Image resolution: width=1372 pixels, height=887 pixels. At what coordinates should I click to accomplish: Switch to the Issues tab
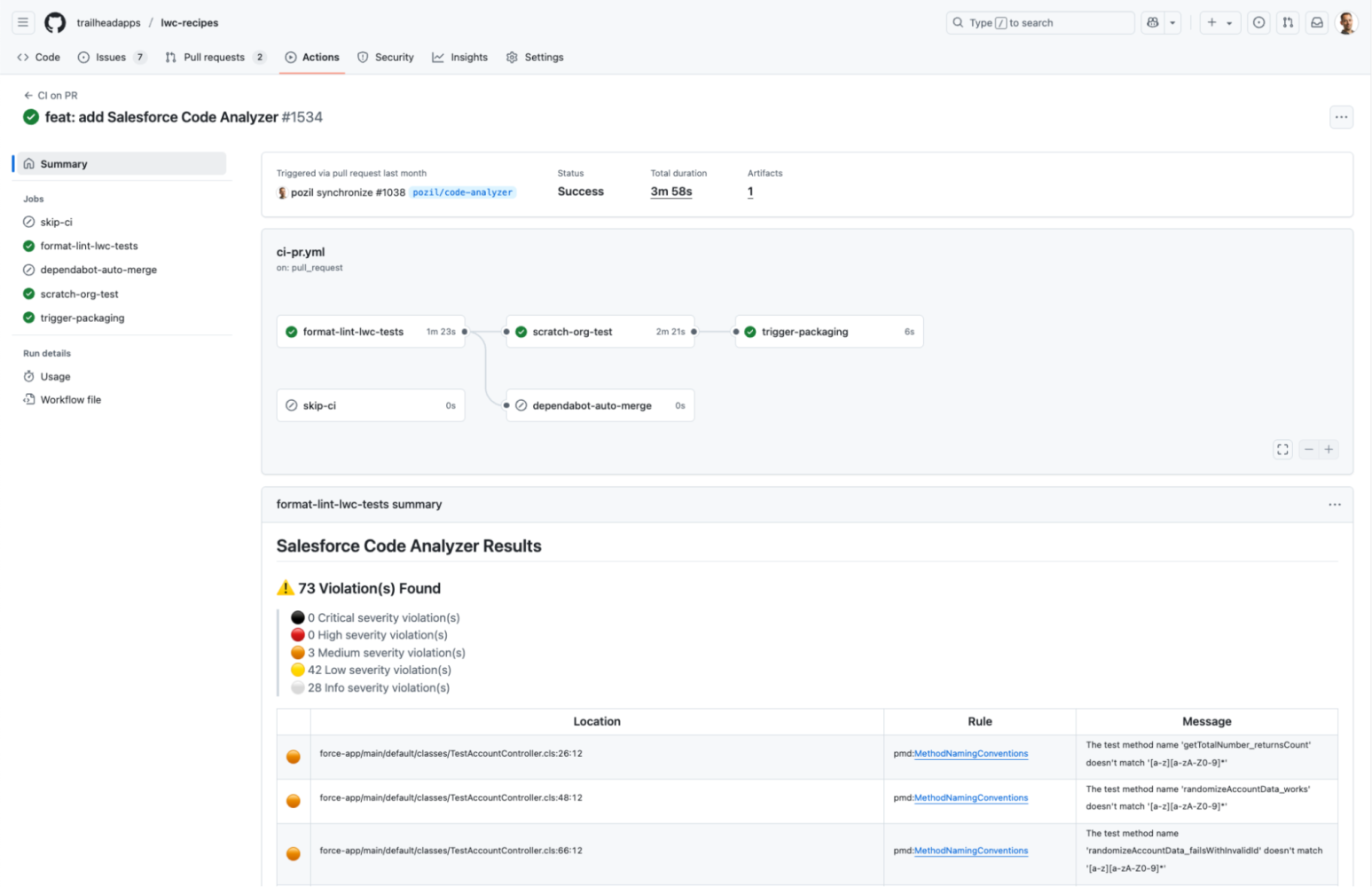tap(111, 57)
